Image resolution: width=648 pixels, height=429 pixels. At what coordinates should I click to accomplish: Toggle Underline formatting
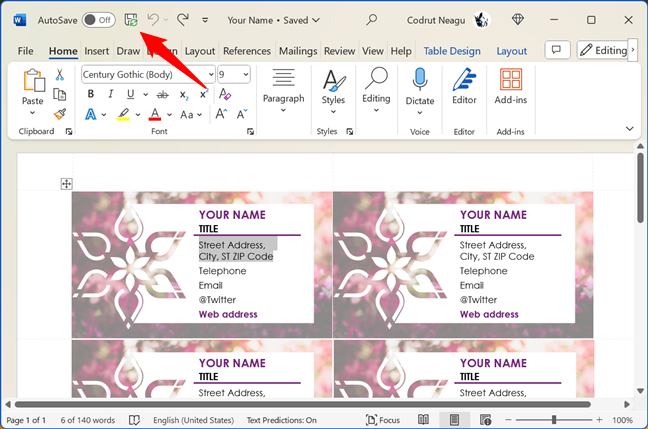tap(131, 94)
